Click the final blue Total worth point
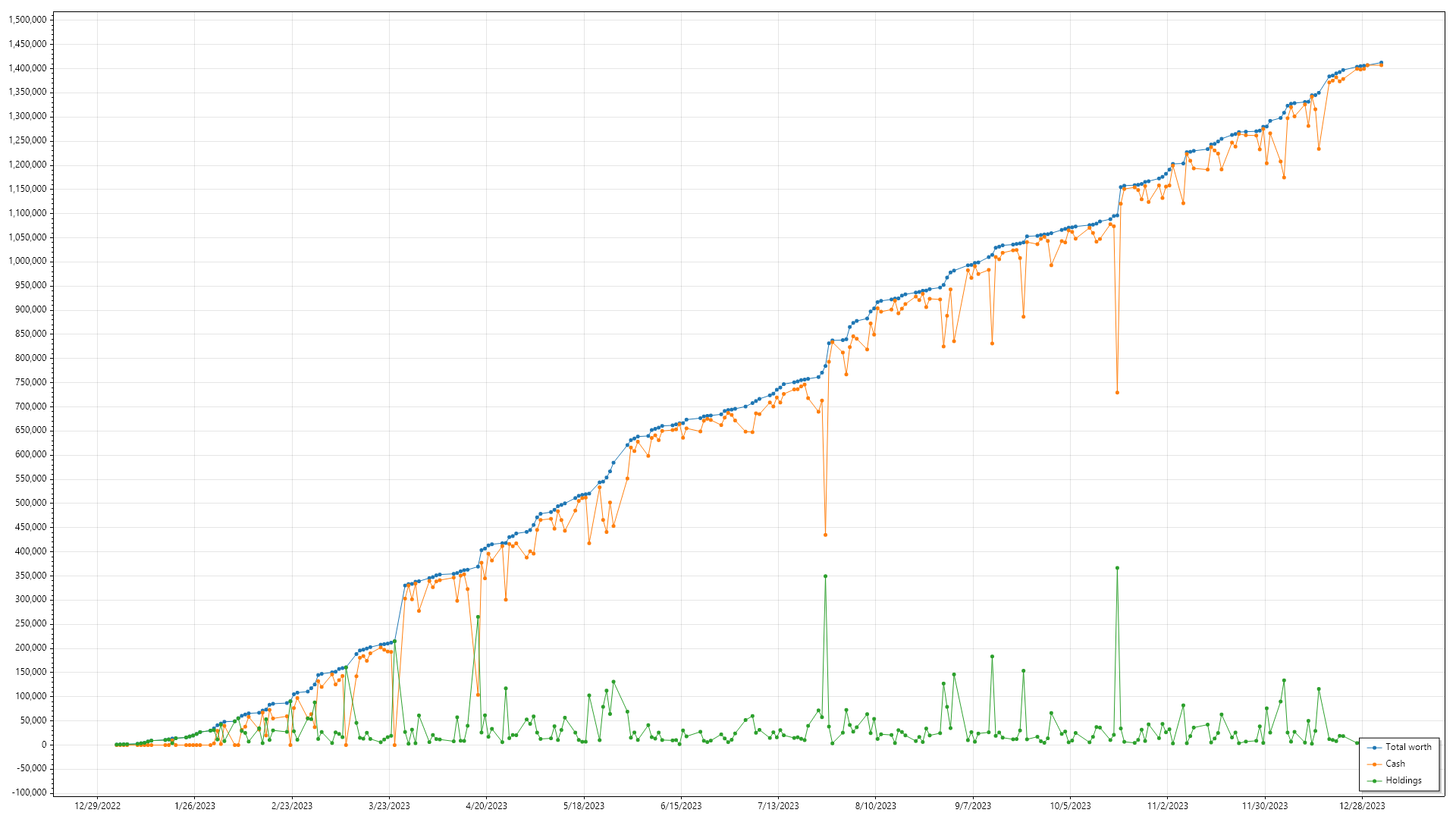The width and height of the screenshot is (1456, 819). pyautogui.click(x=1381, y=63)
